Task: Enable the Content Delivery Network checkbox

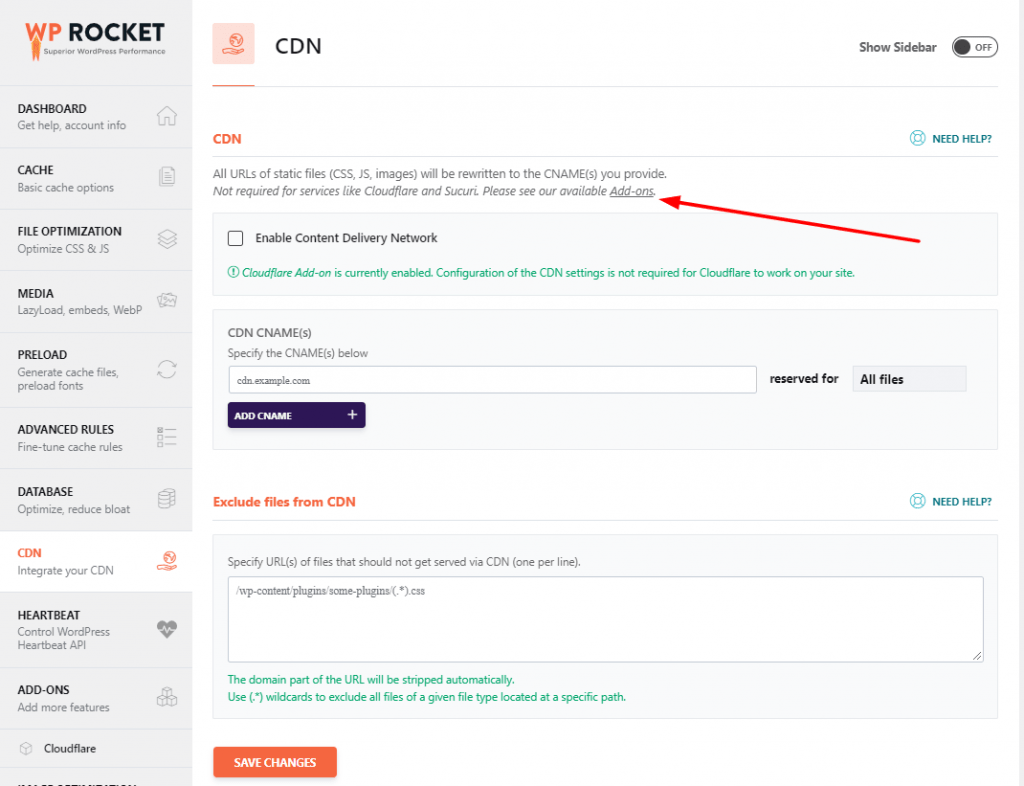Action: (x=235, y=239)
